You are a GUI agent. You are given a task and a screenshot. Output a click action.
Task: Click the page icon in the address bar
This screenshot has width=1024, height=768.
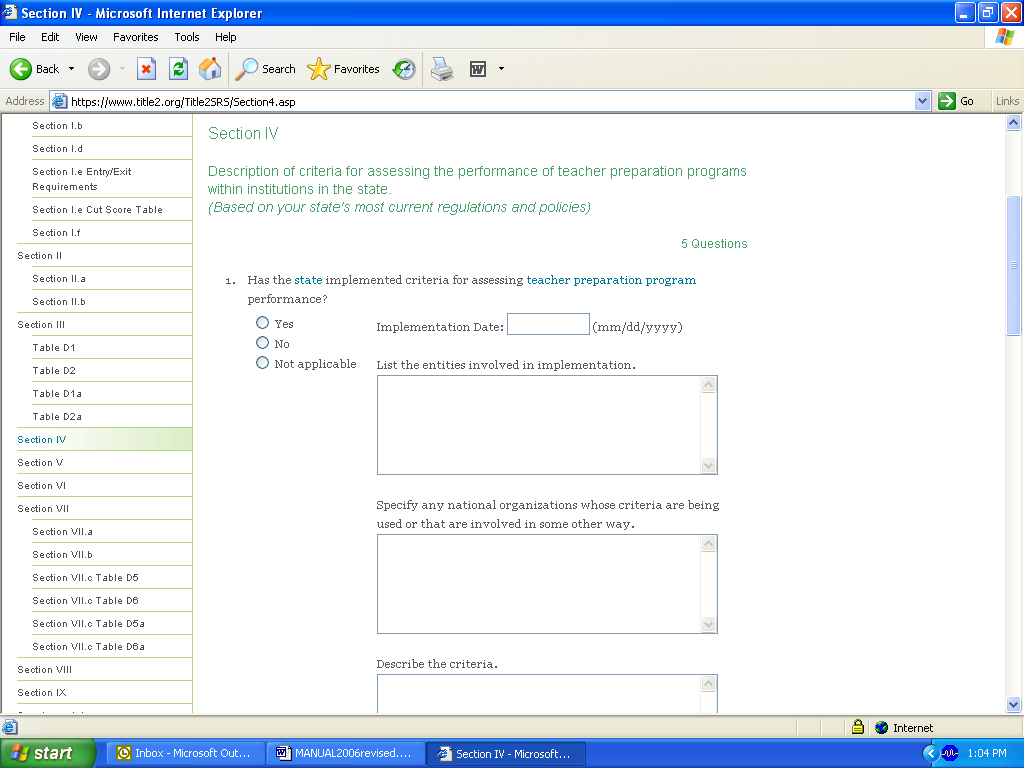tap(59, 101)
